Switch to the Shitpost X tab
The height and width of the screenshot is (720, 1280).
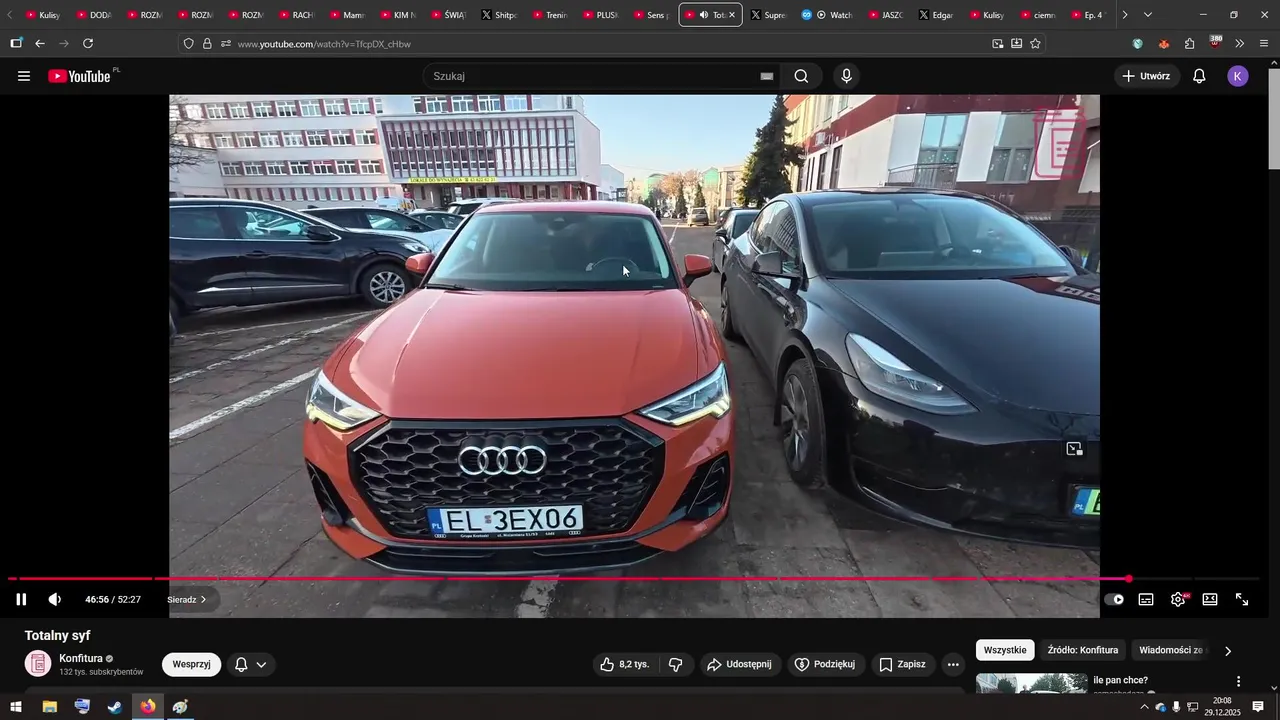click(x=499, y=15)
